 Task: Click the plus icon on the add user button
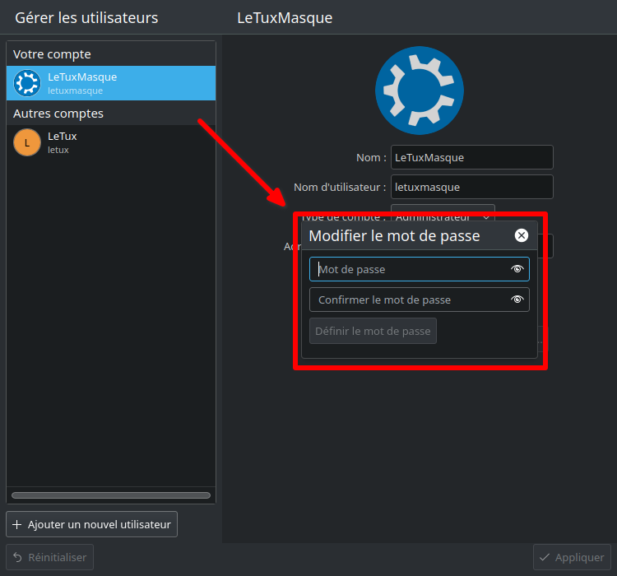[x=18, y=524]
